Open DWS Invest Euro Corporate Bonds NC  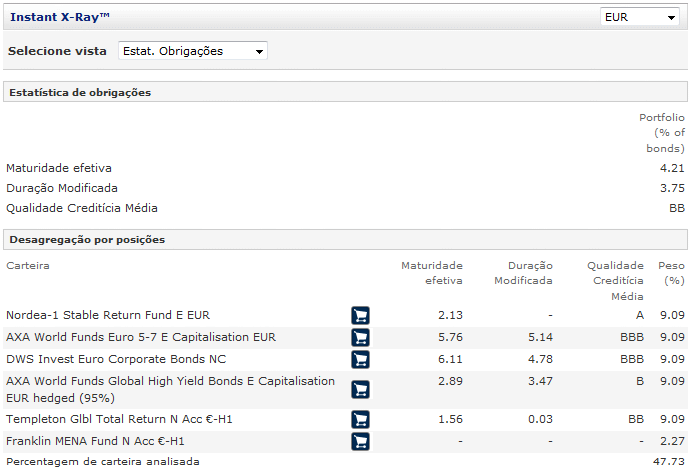(116, 359)
